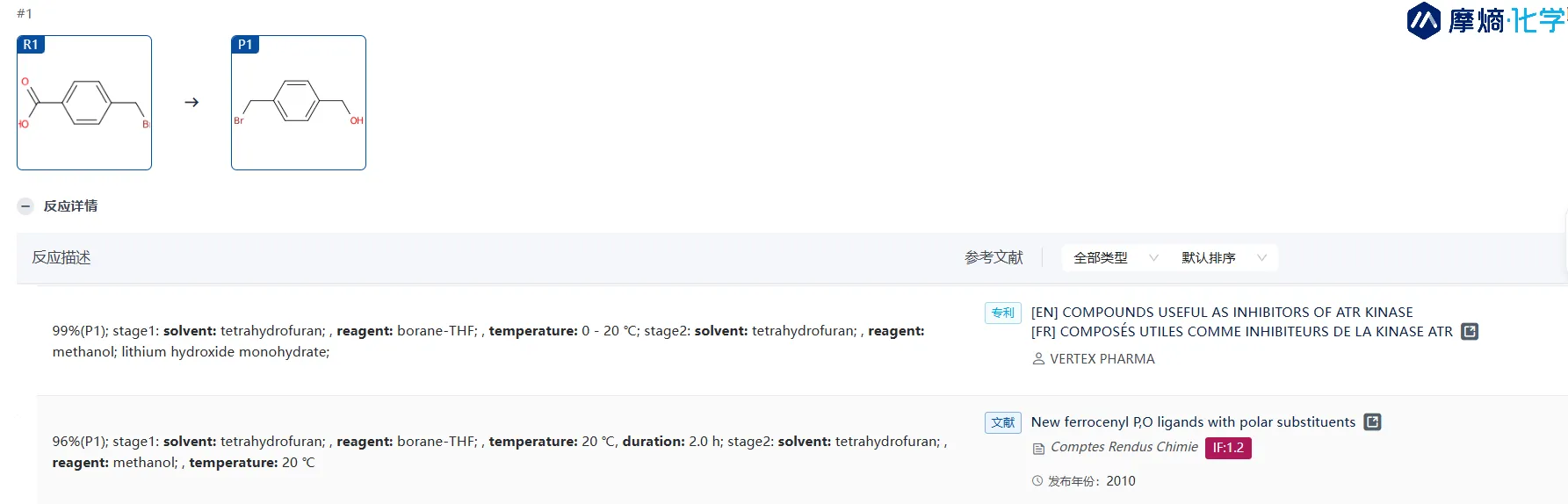Open COMPOUNDS USEFUL AS INHIBITORS OF ATR KINASE
The image size is (1568, 504).
1222,313
